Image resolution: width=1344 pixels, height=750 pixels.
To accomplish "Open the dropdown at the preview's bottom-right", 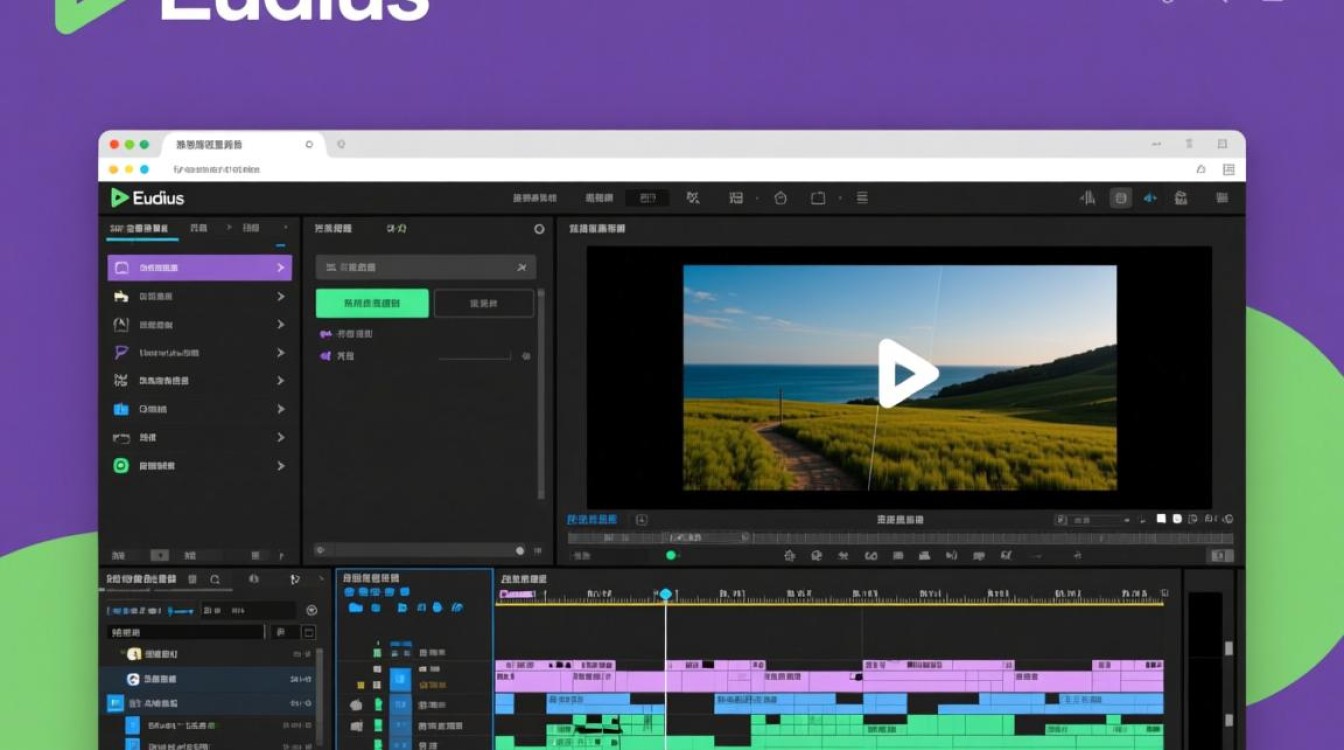I will coord(1093,520).
